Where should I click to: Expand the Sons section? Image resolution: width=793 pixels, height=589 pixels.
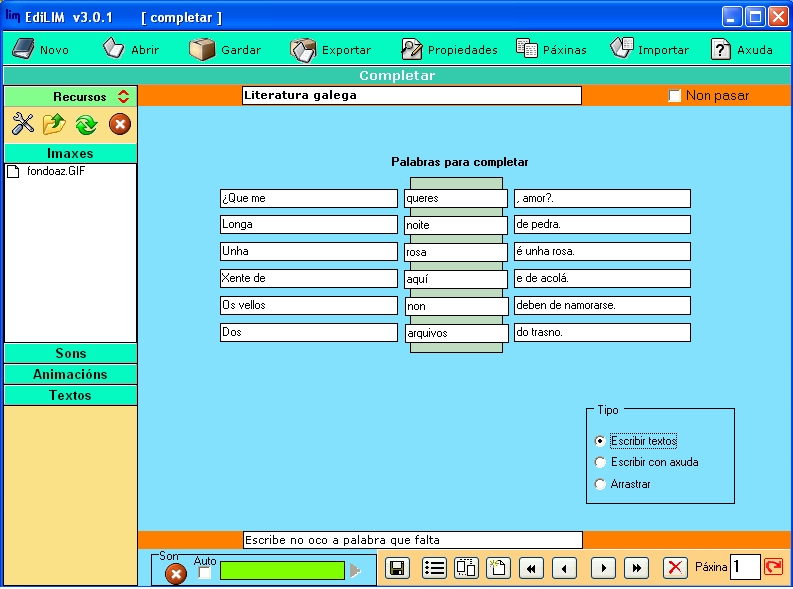click(x=70, y=353)
